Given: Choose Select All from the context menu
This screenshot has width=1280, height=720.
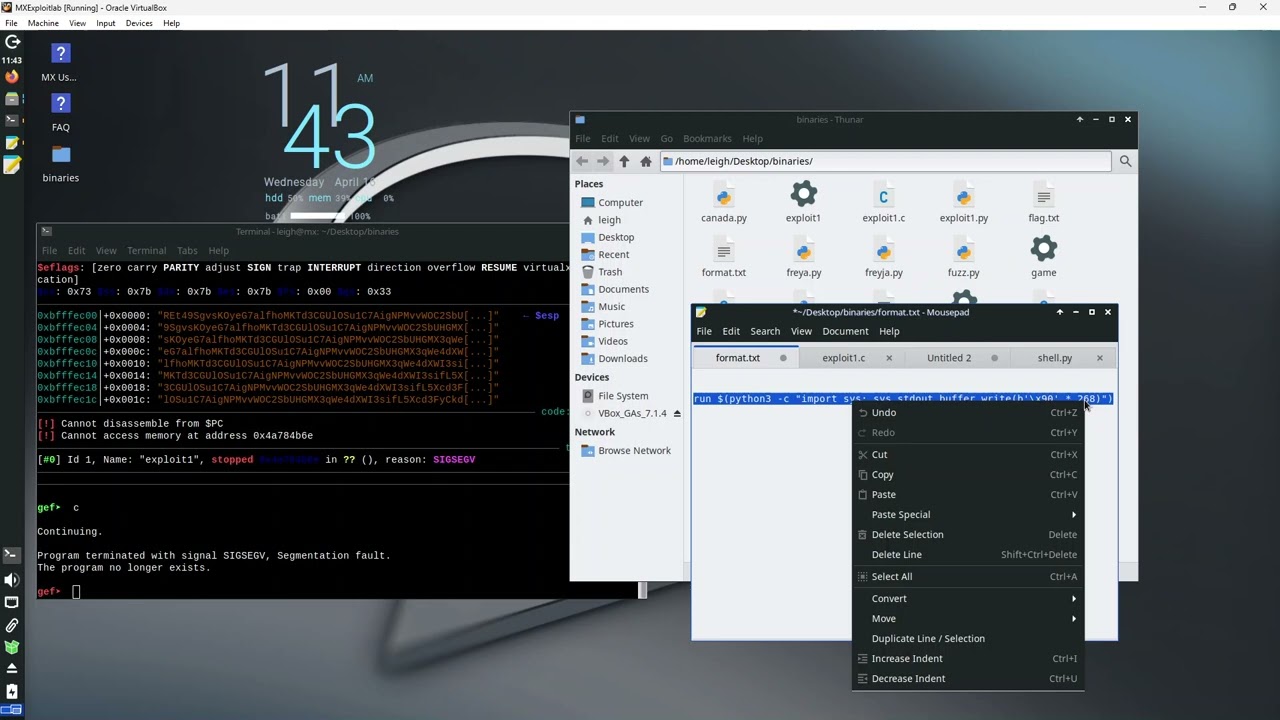Looking at the screenshot, I should [x=968, y=576].
